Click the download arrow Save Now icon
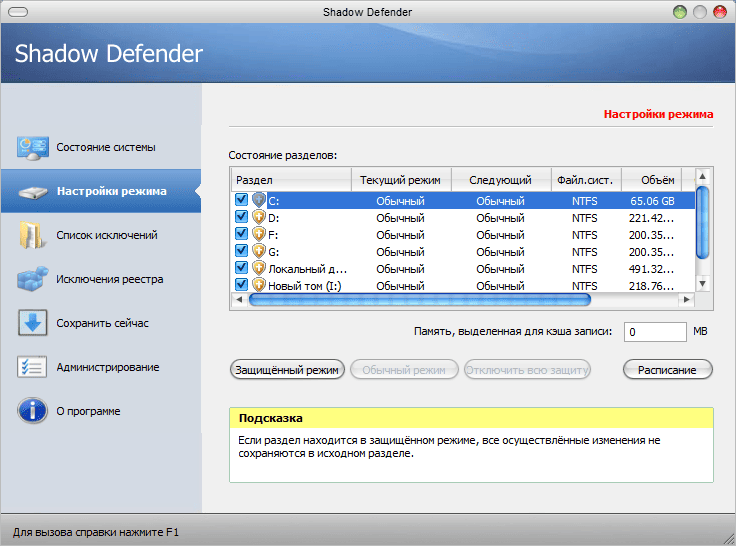Viewport: 736px width, 546px height. pyautogui.click(x=32, y=323)
